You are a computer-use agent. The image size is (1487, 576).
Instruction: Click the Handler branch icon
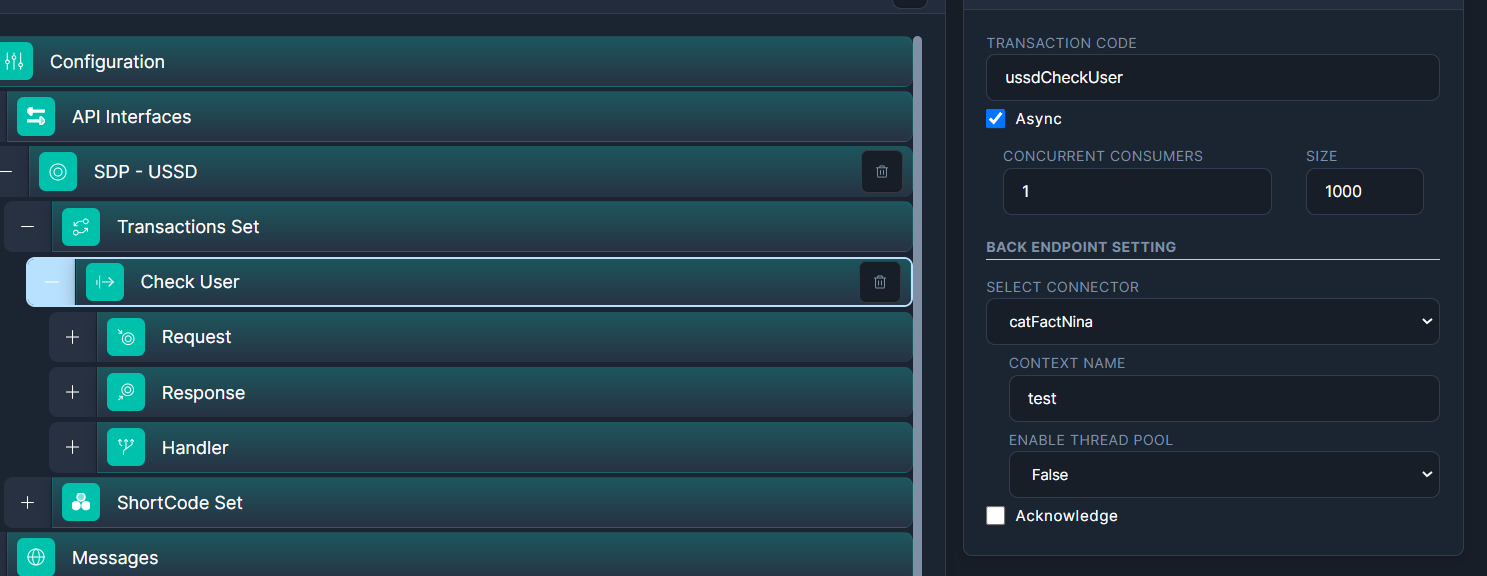127,448
